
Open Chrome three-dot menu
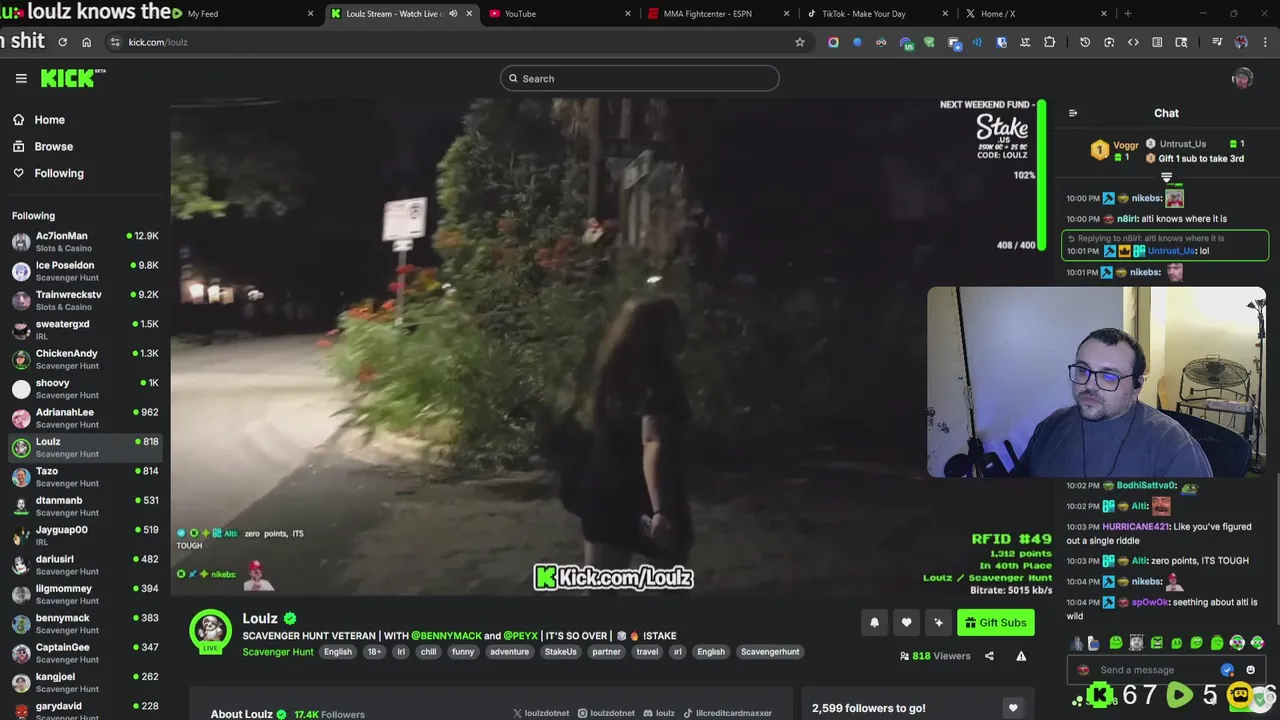coord(1265,42)
